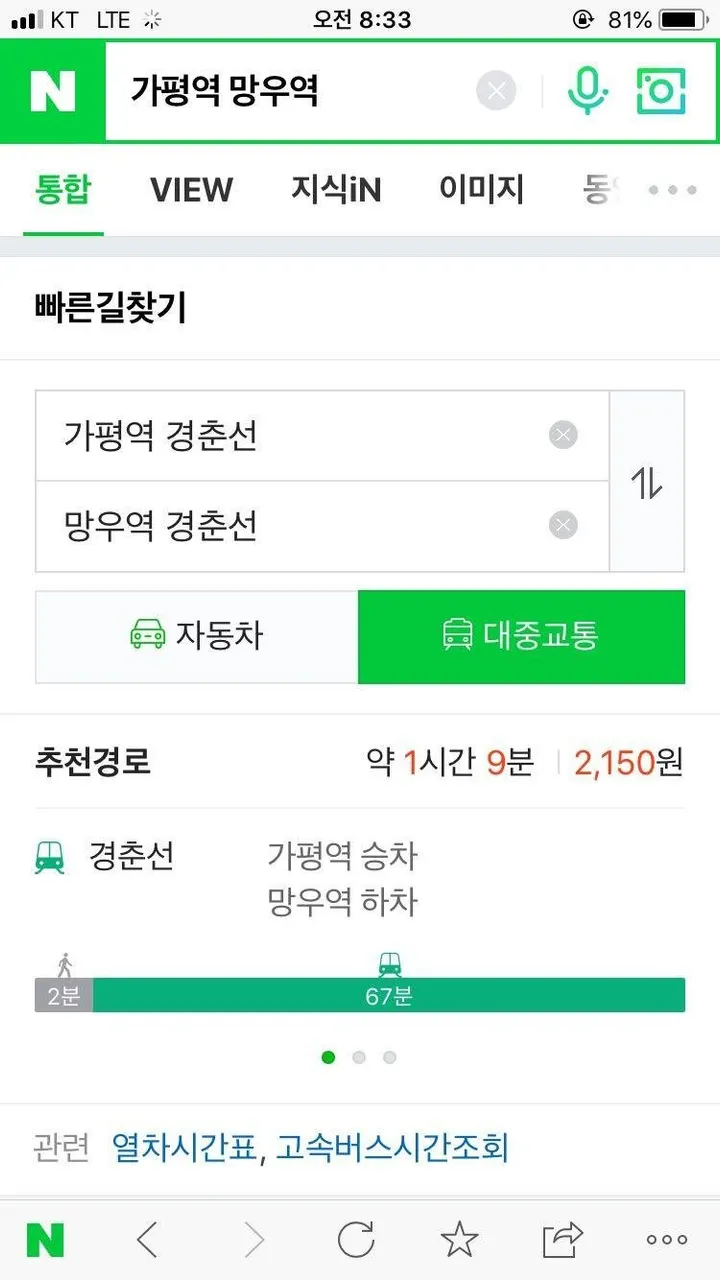Viewport: 720px width, 1280px height.
Task: Clear the search query with X icon
Action: [x=496, y=92]
